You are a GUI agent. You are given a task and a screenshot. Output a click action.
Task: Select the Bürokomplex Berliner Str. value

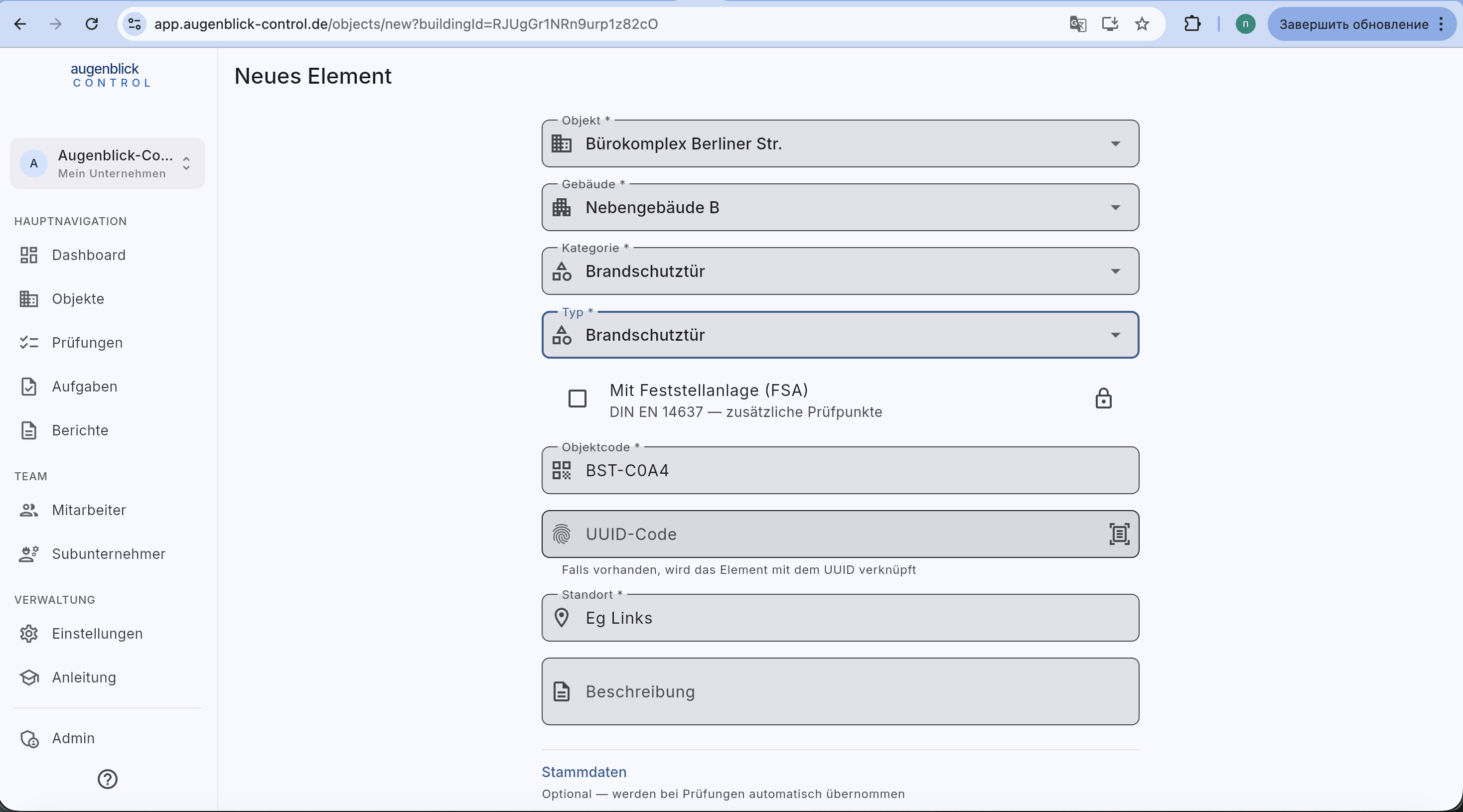(684, 143)
